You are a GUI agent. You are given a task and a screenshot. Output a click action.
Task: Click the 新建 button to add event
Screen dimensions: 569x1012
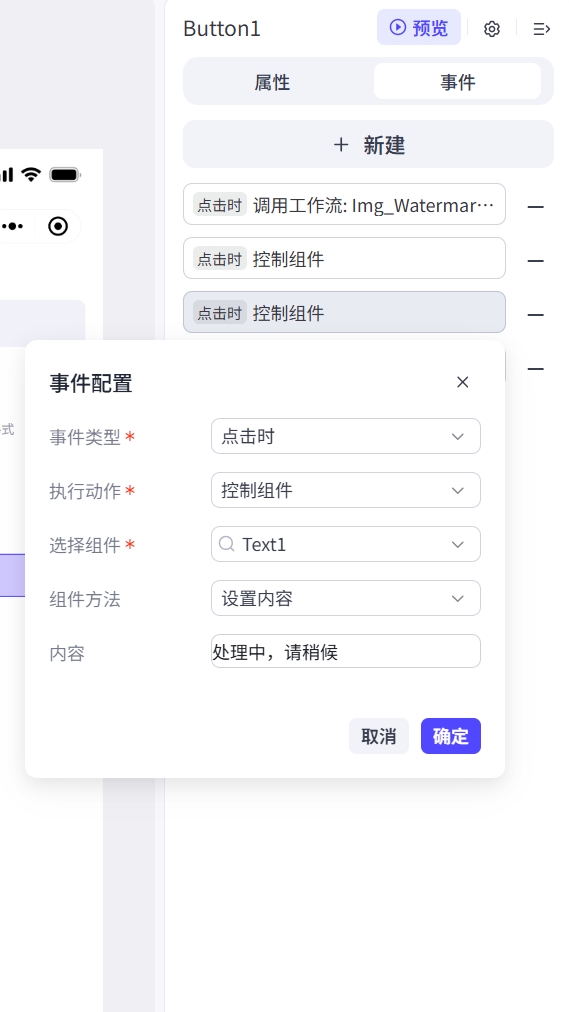tap(368, 145)
